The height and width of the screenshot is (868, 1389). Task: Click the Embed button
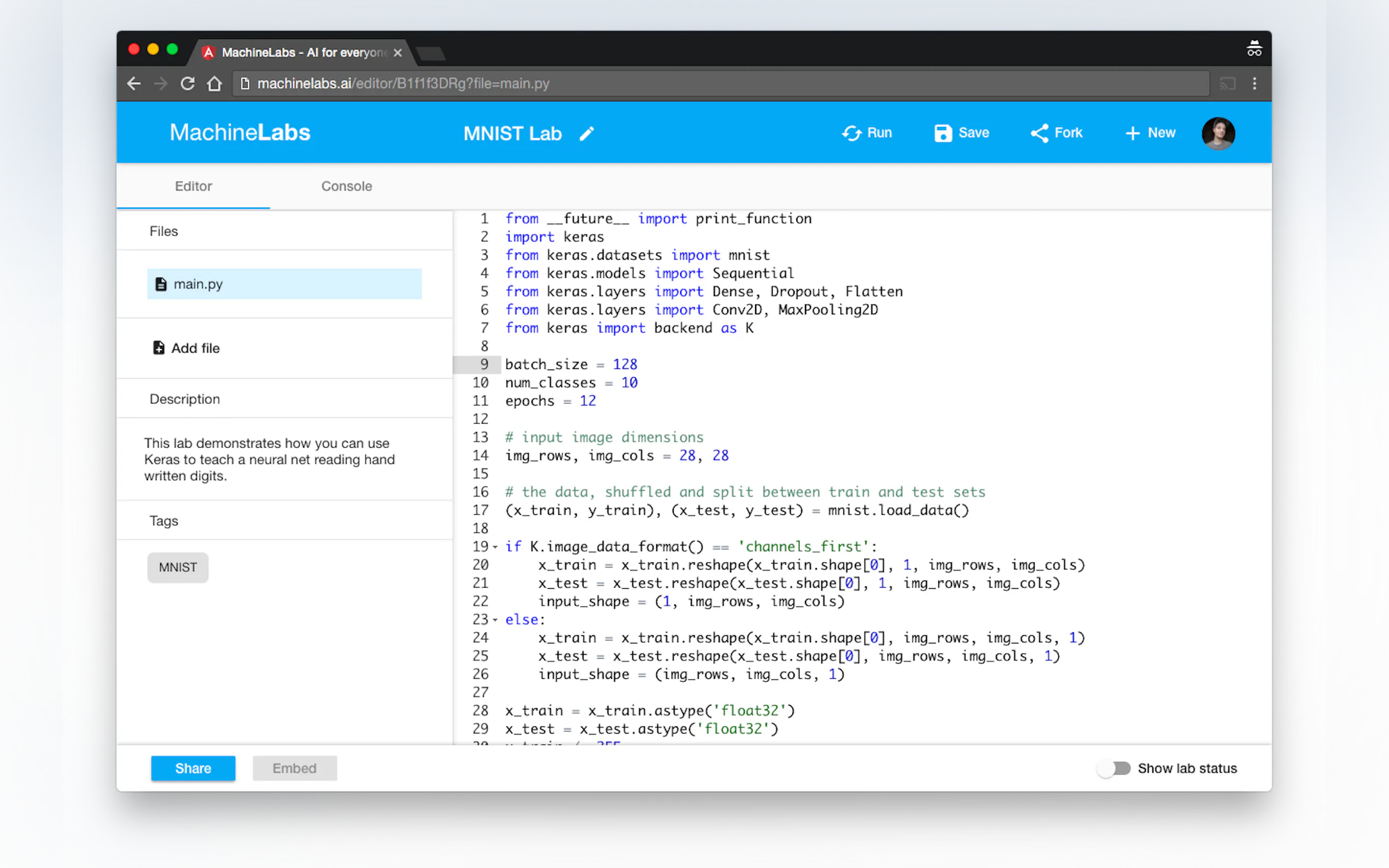(294, 768)
